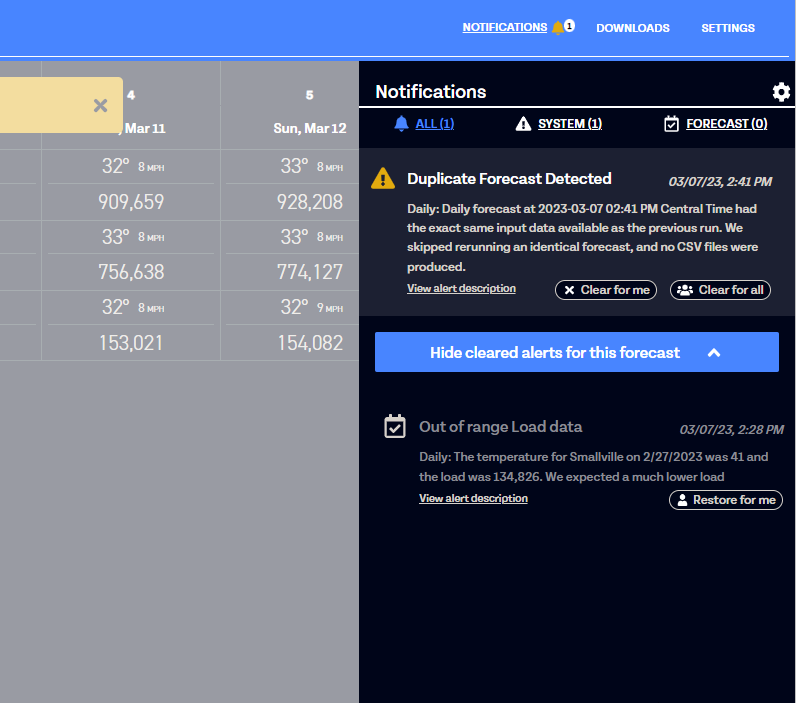Image resolution: width=796 pixels, height=703 pixels.
Task: Click the 153,021 load value
Action: (x=131, y=343)
